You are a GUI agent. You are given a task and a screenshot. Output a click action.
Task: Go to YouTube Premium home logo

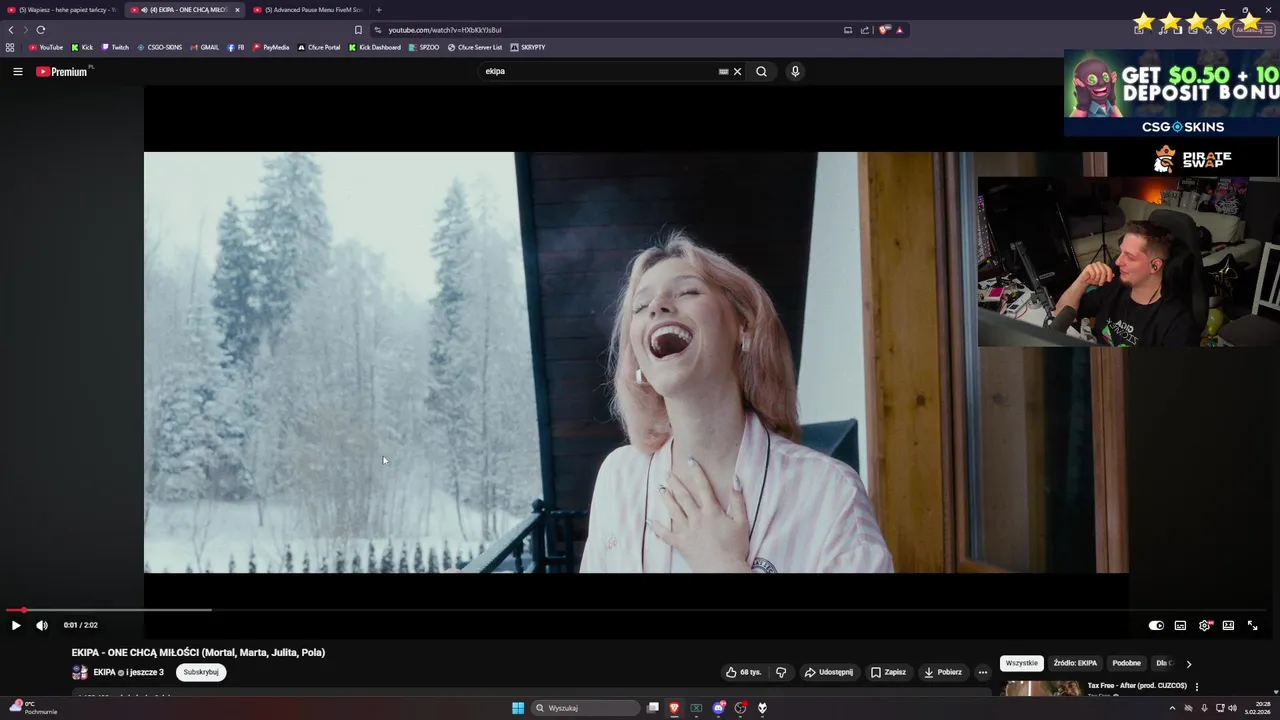[x=64, y=71]
